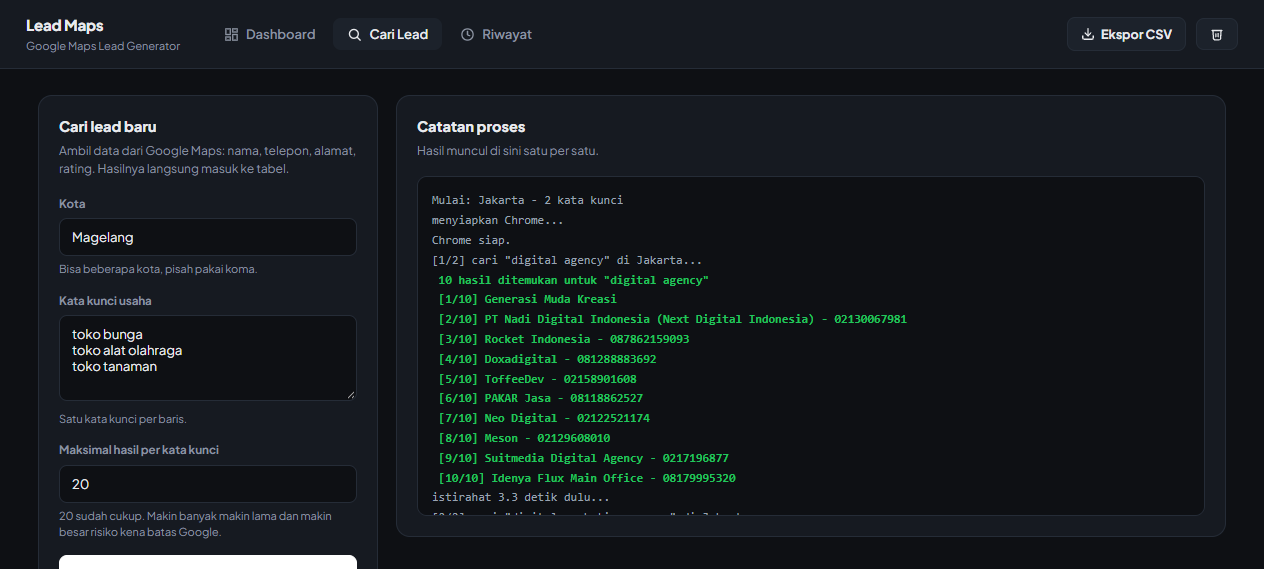The image size is (1264, 569).
Task: Click the Riwayat clock icon
Action: pyautogui.click(x=467, y=34)
